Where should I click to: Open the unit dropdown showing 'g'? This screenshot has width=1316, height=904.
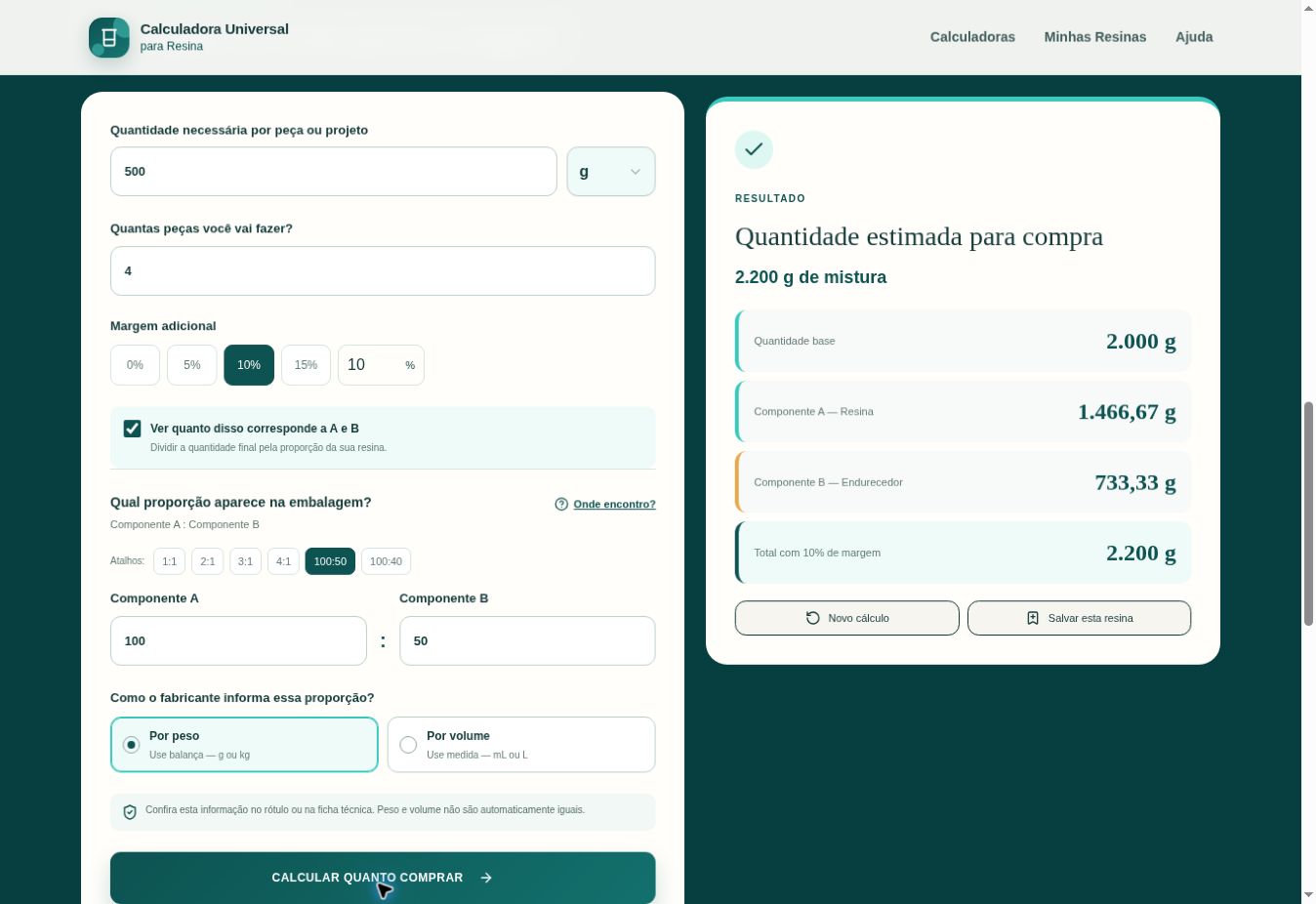(611, 172)
